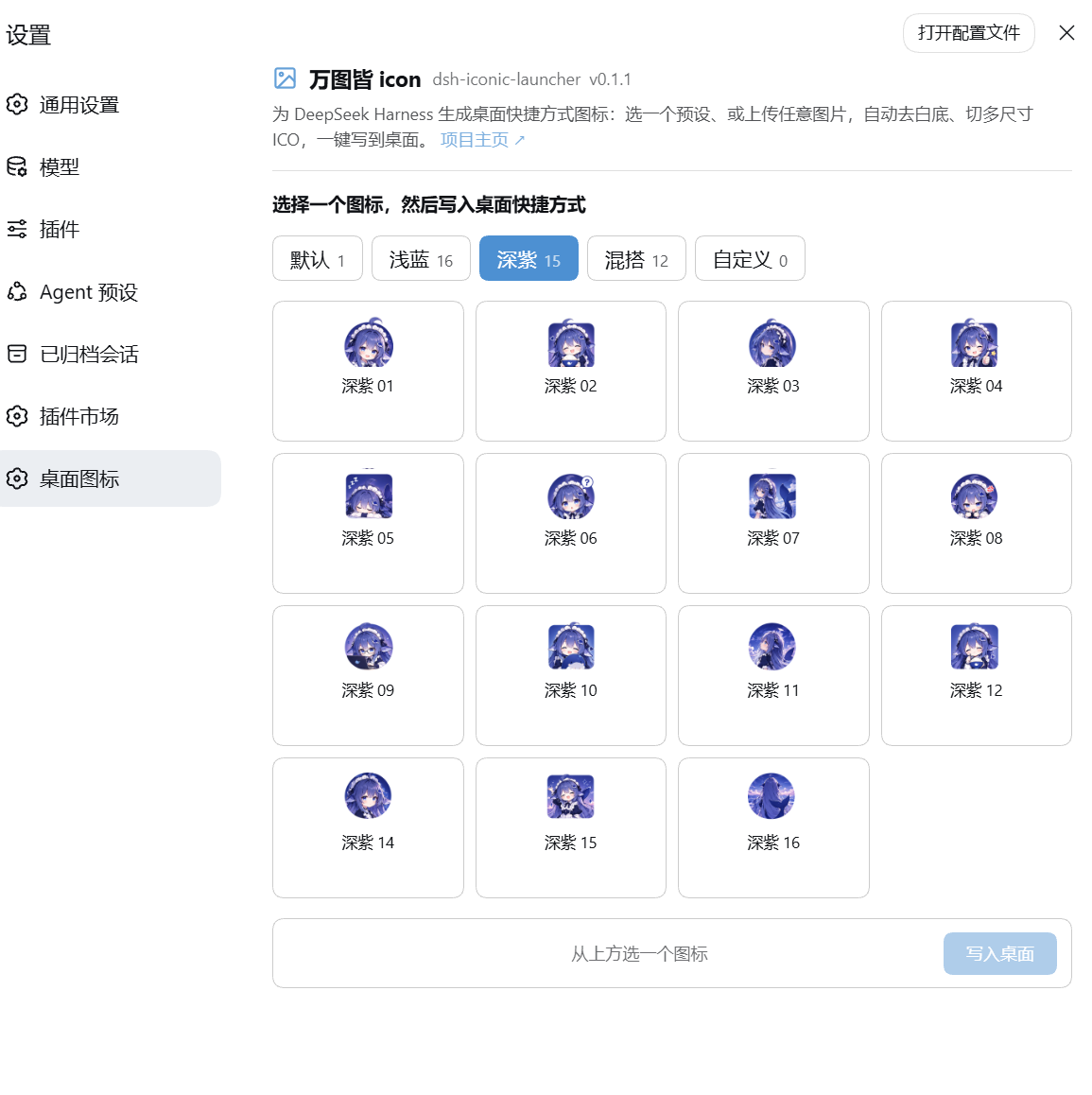Image resolution: width=1092 pixels, height=1095 pixels.
Task: Switch to the 默认 preset tab
Action: point(318,258)
